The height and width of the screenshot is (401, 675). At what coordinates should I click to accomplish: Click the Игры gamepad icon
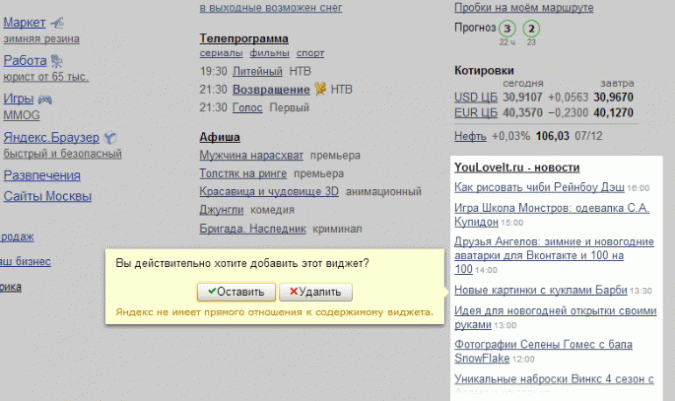(45, 99)
